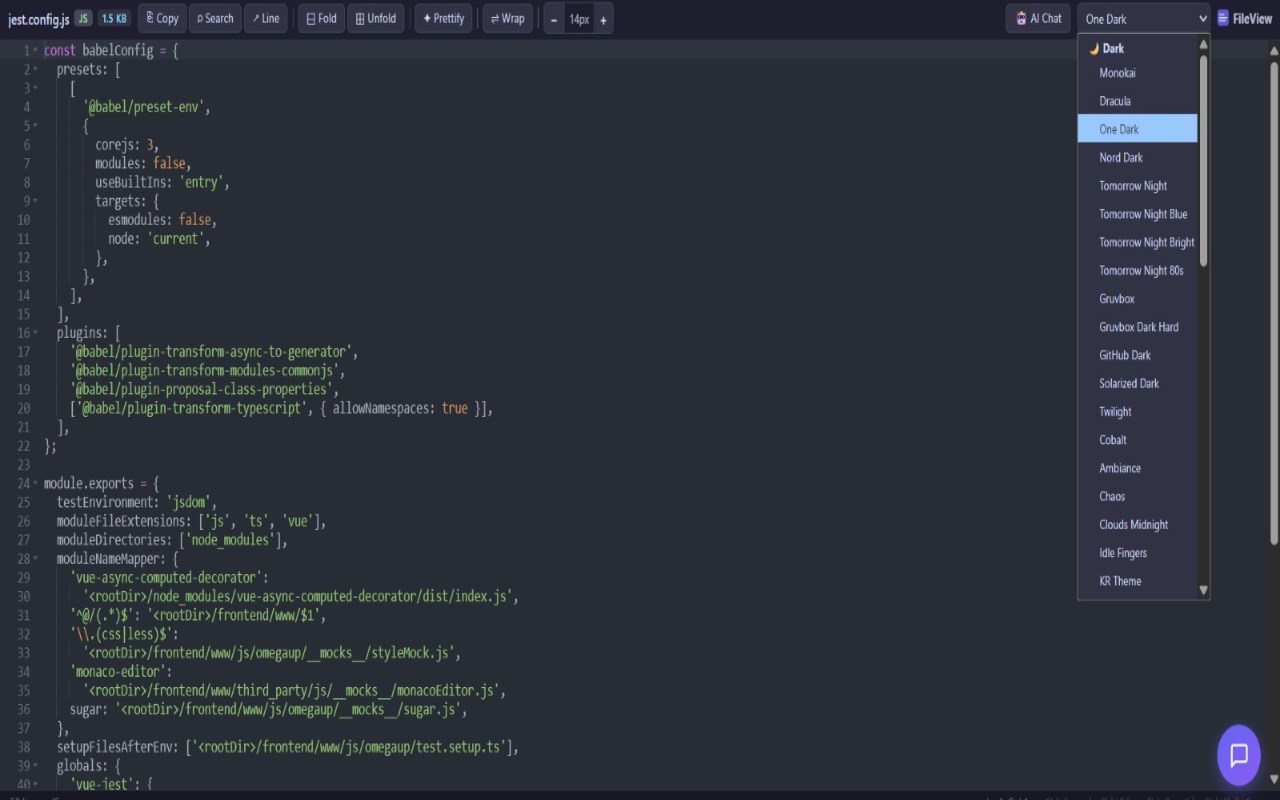Unfold all code with Unfold button
The height and width of the screenshot is (800, 1280).
[376, 18]
